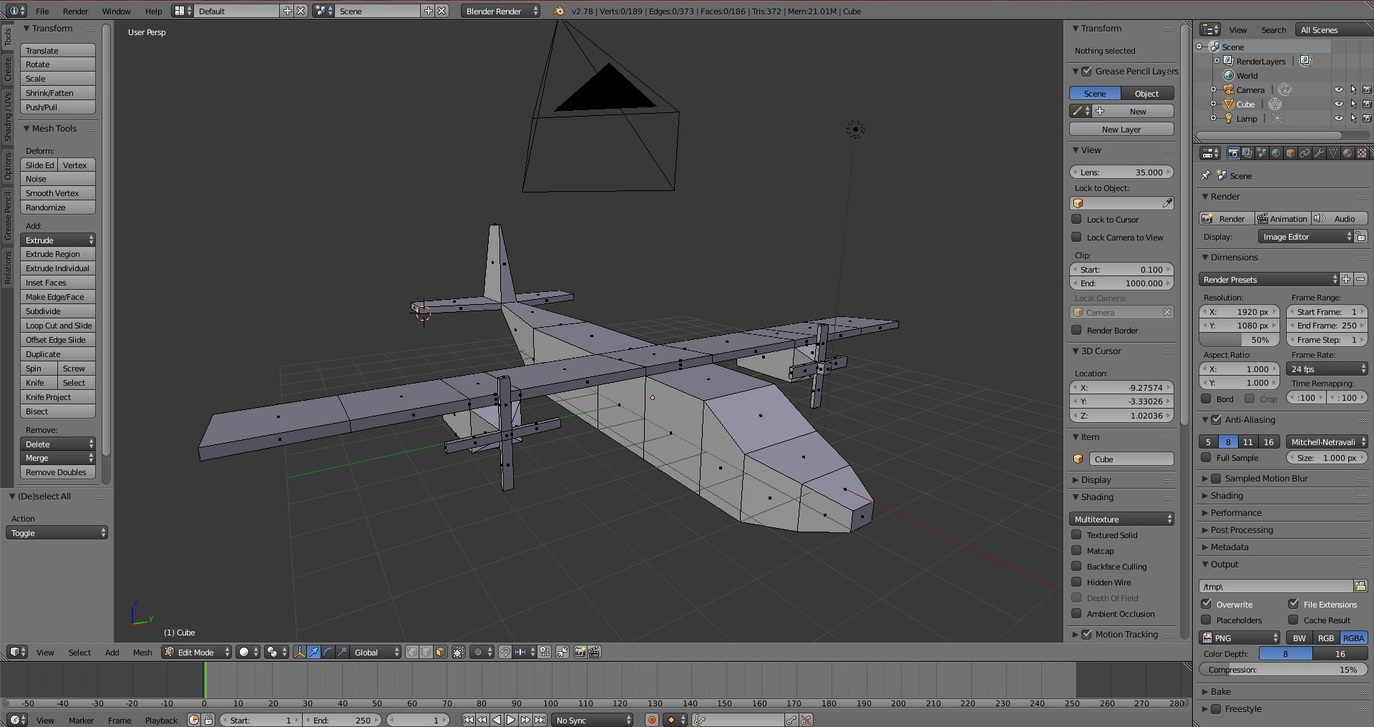Toggle Cube visibility eye in outliner

click(x=1339, y=104)
